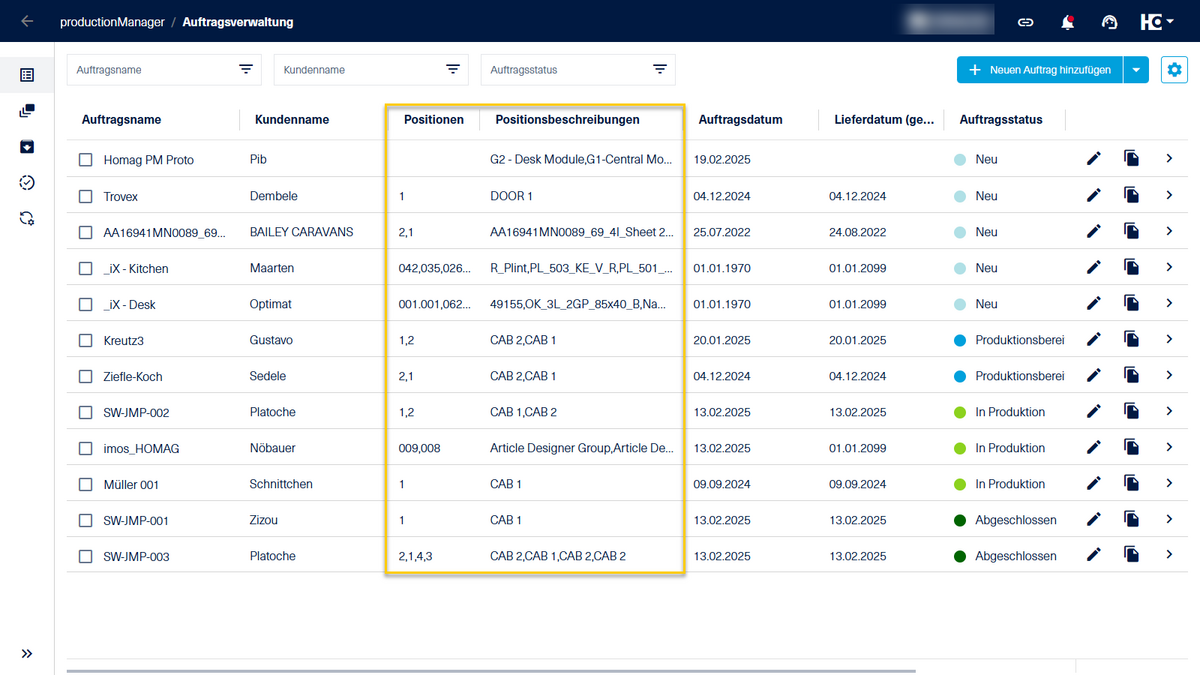
Task: Click the back arrow in the header
Action: (27, 21)
